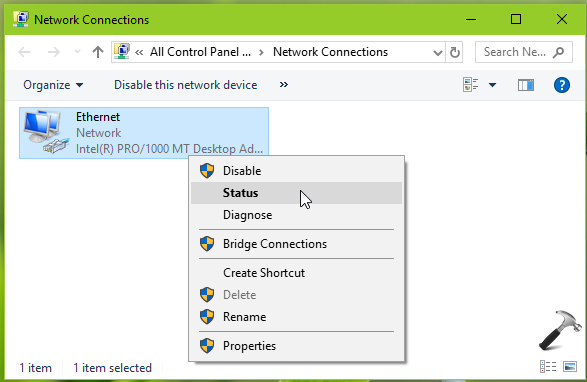Switch to large icons view in status bar

[570, 366]
